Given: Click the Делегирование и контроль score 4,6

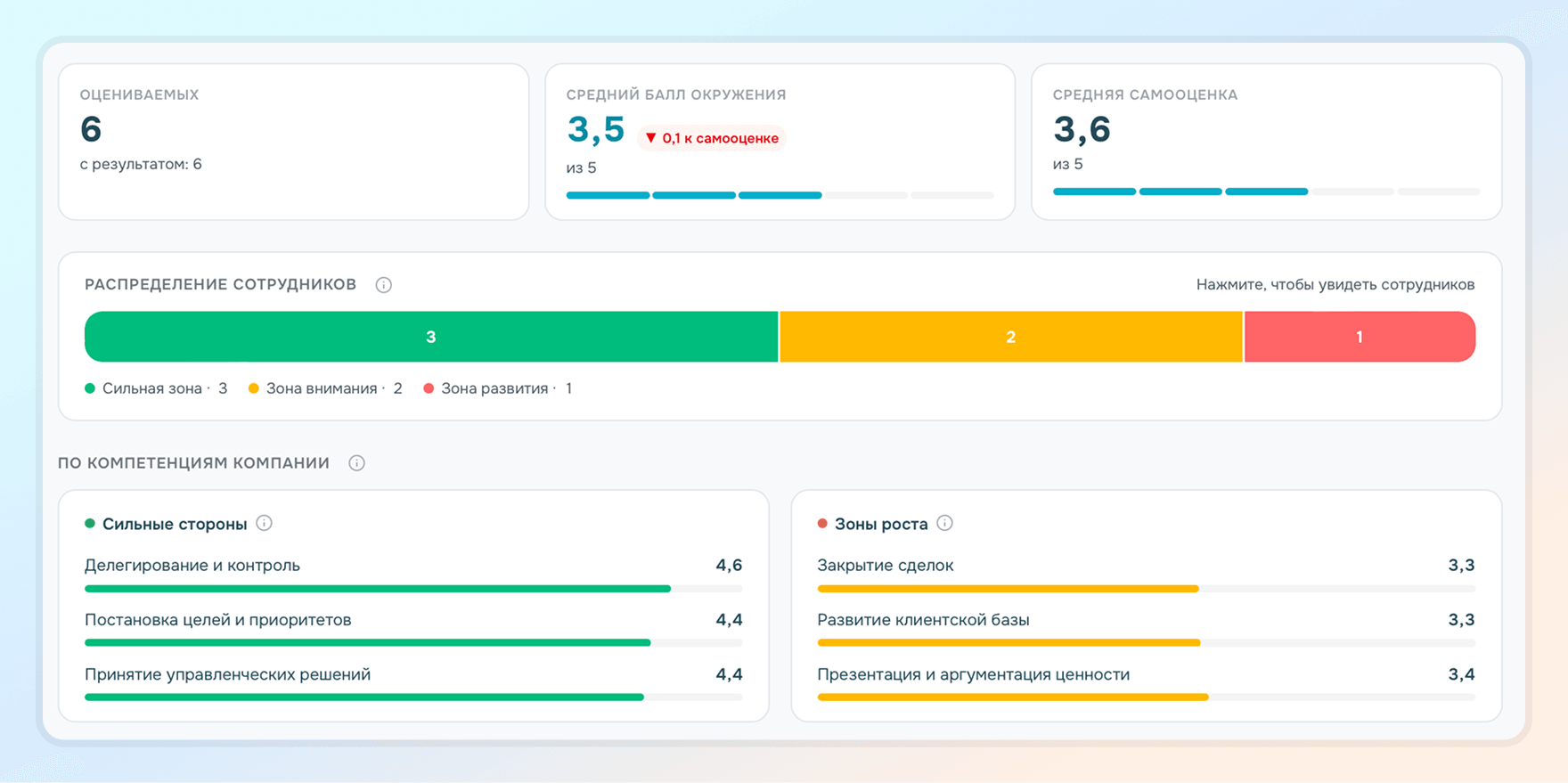Looking at the screenshot, I should [729, 566].
